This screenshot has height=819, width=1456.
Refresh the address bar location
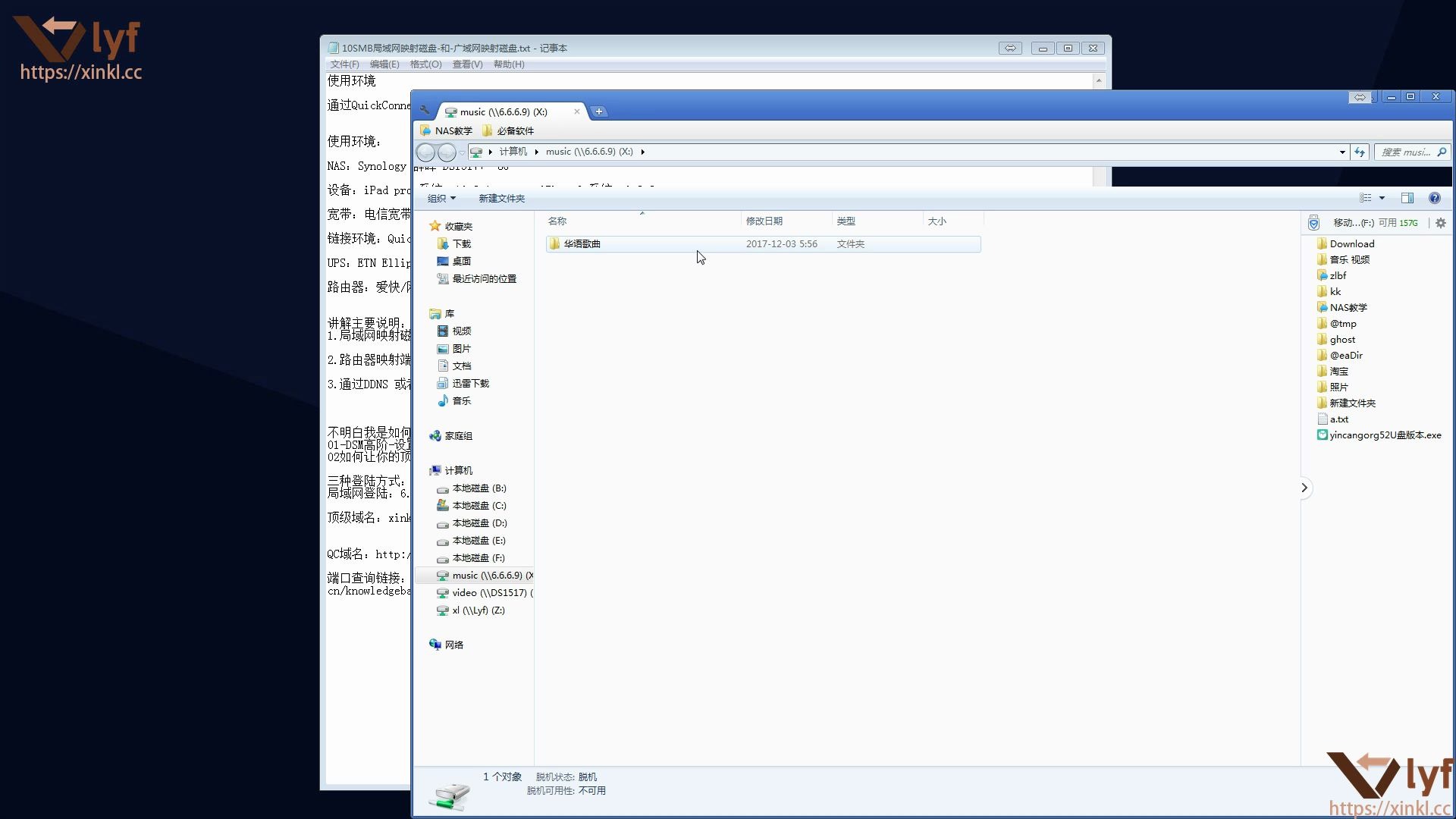tap(1361, 152)
